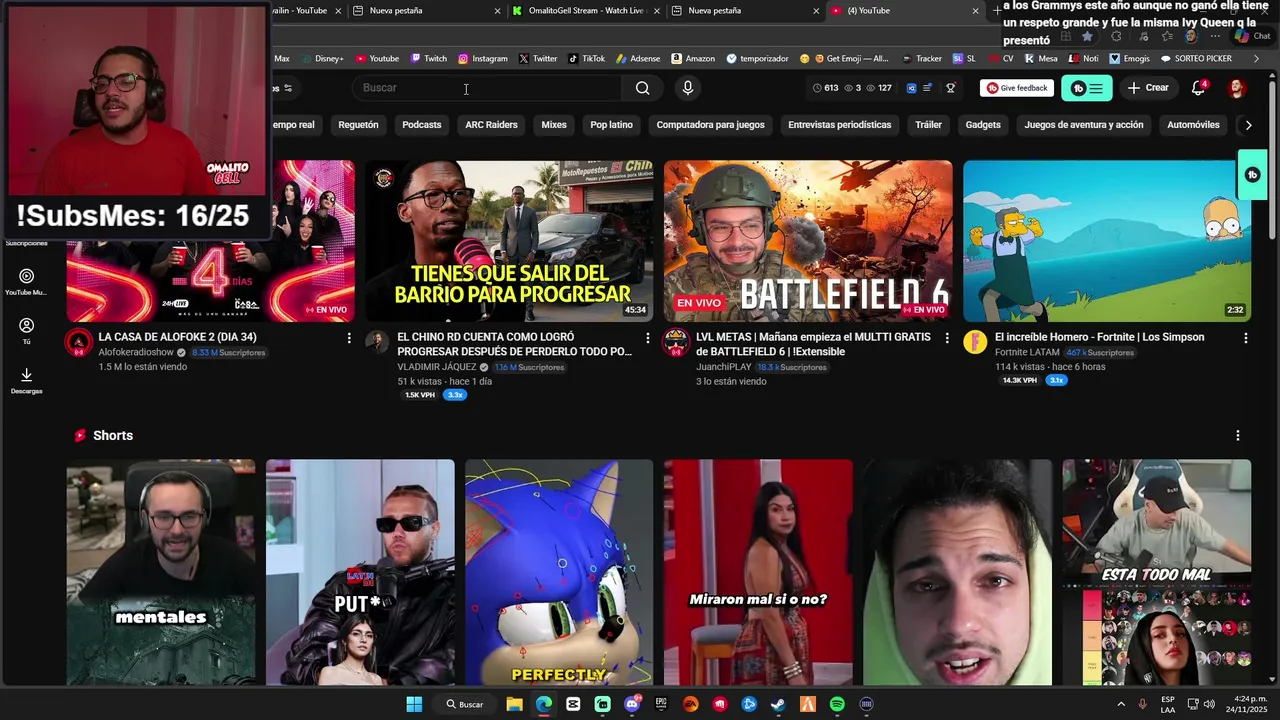Open El increíble Homero video title
1280x720 pixels.
(1099, 337)
